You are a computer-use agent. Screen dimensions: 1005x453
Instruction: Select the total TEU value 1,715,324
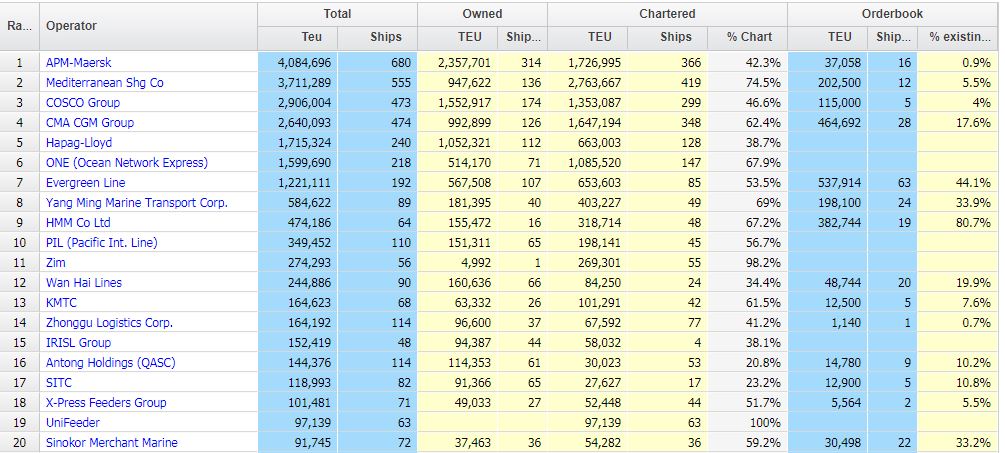tap(304, 142)
